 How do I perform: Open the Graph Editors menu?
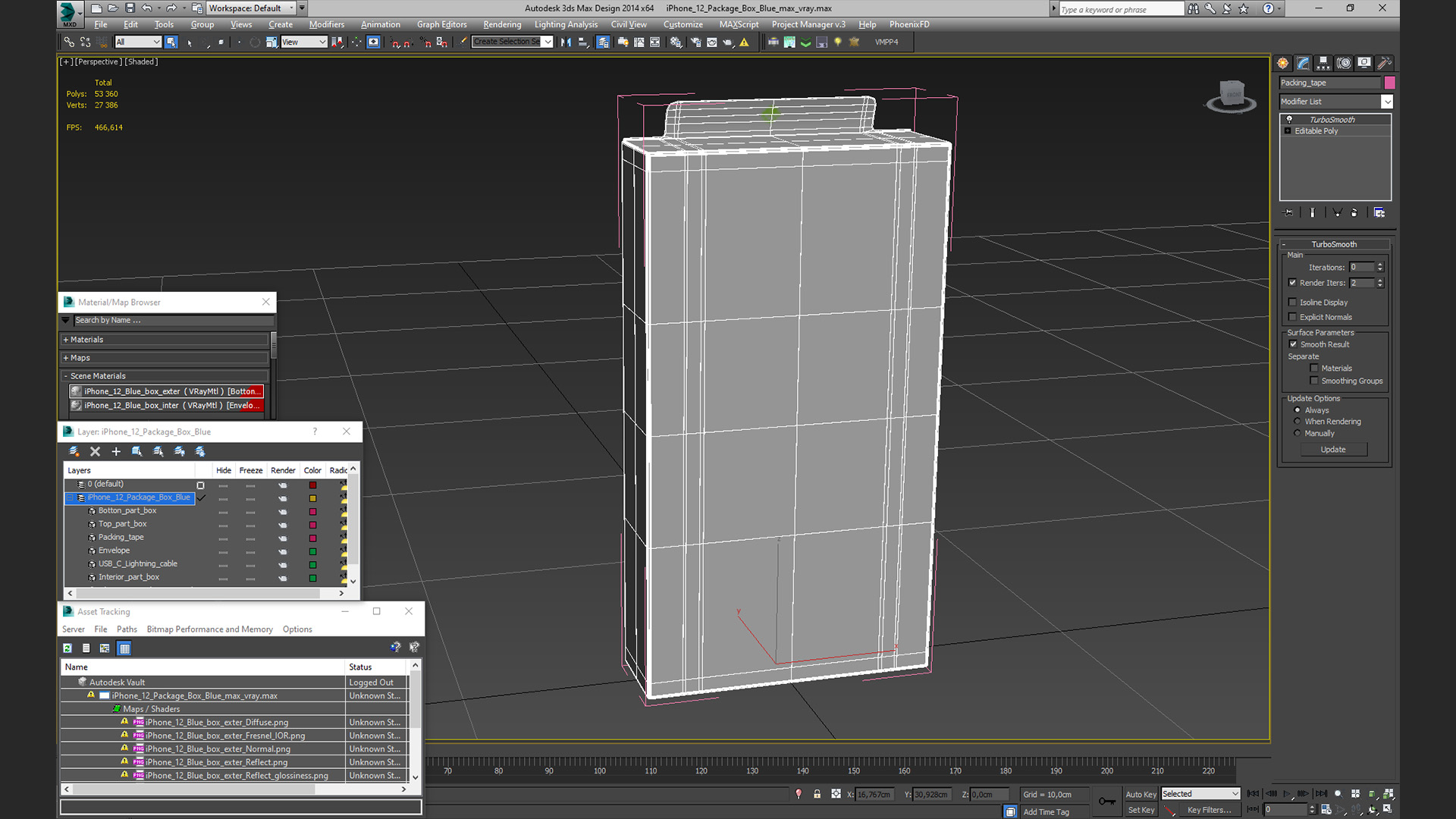point(441,25)
